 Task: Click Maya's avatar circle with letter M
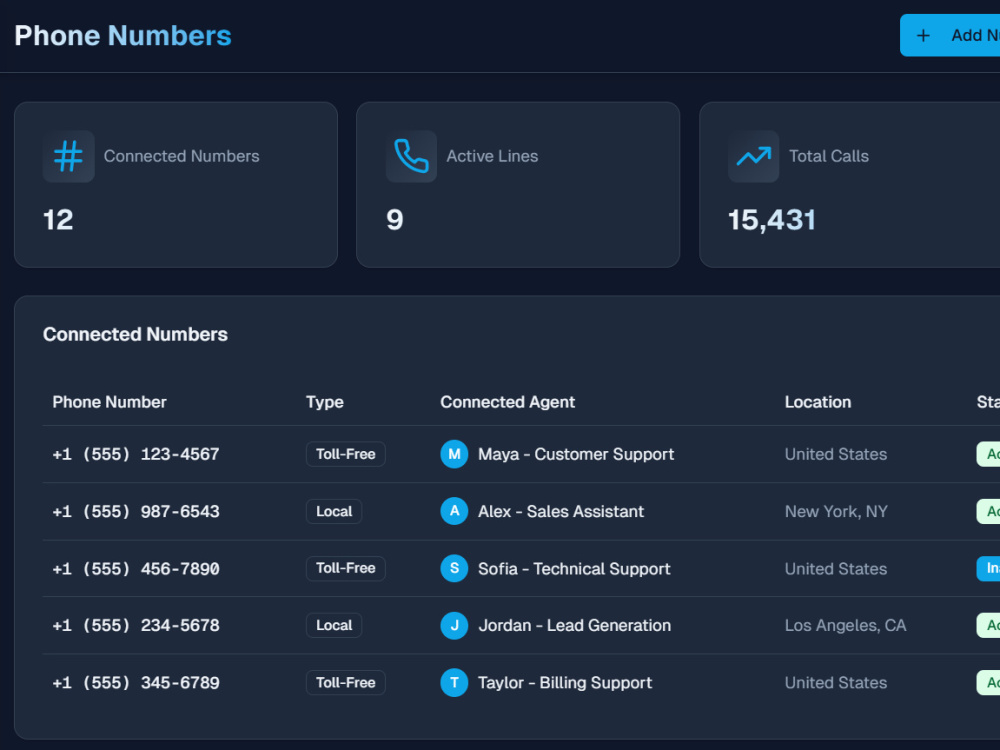point(454,454)
